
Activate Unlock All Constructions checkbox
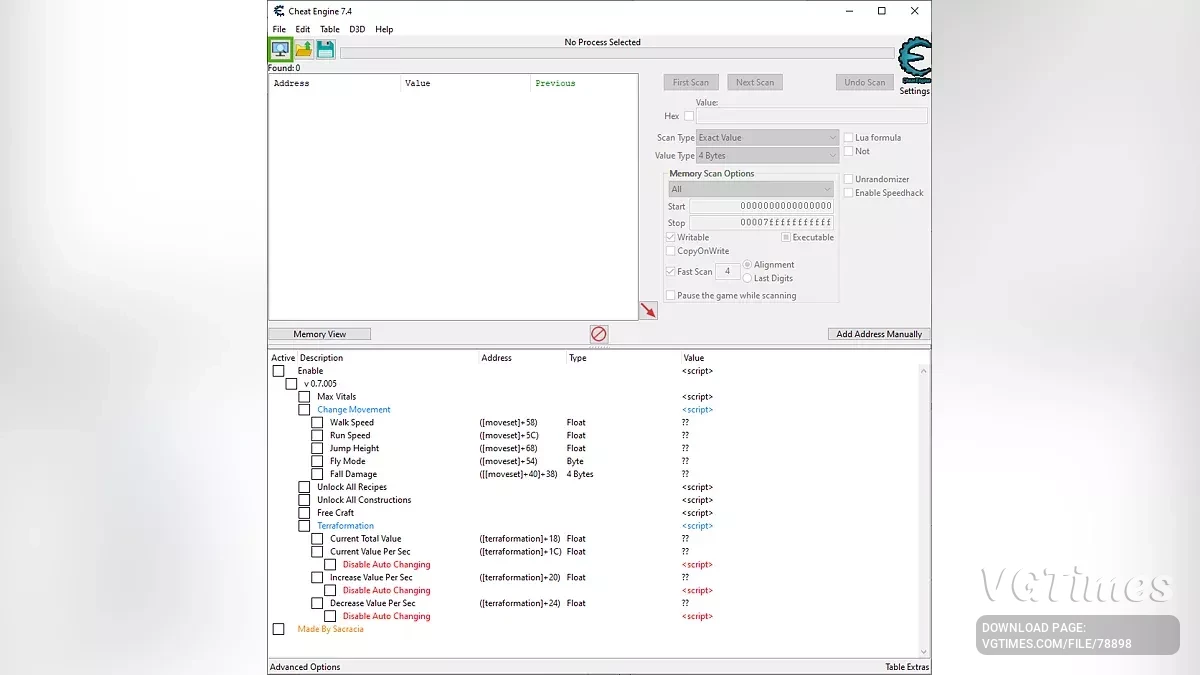pyautogui.click(x=304, y=500)
